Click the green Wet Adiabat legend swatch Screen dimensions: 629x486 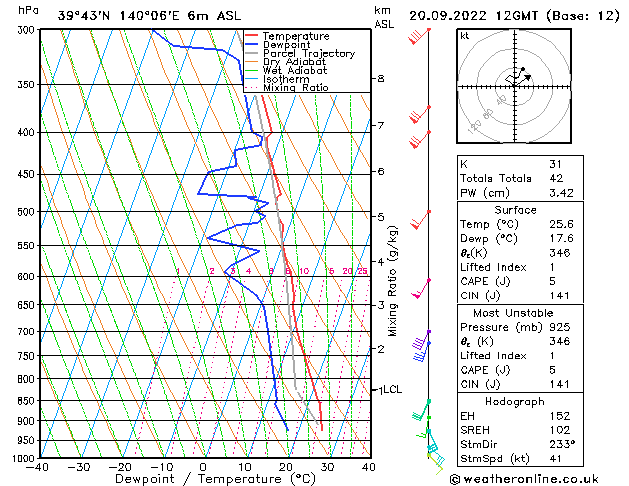coord(251,70)
